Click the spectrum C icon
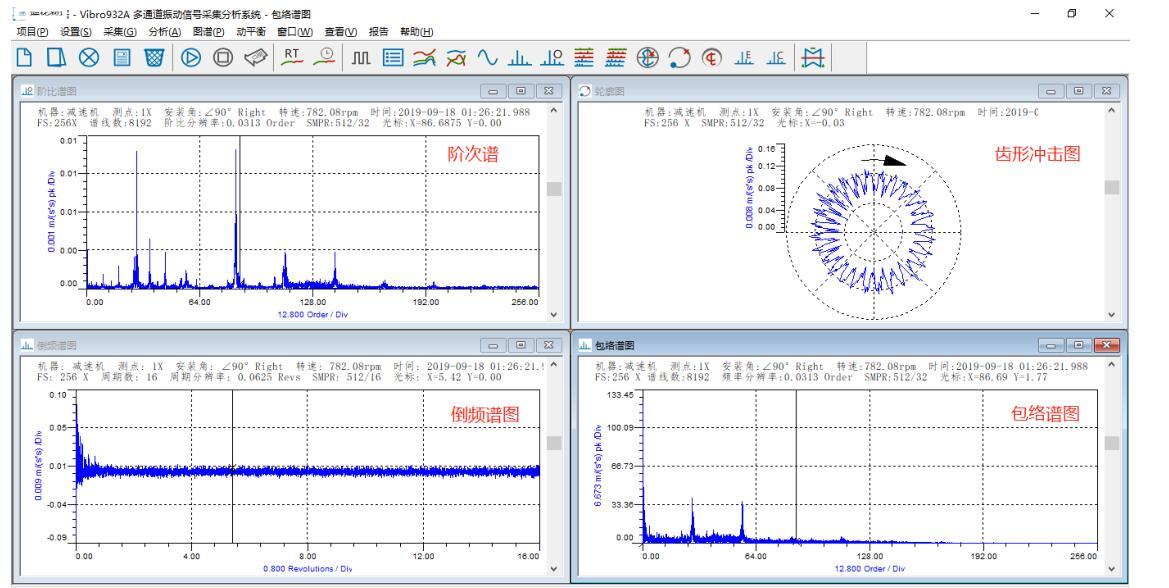This screenshot has width=1169, height=588. (776, 57)
